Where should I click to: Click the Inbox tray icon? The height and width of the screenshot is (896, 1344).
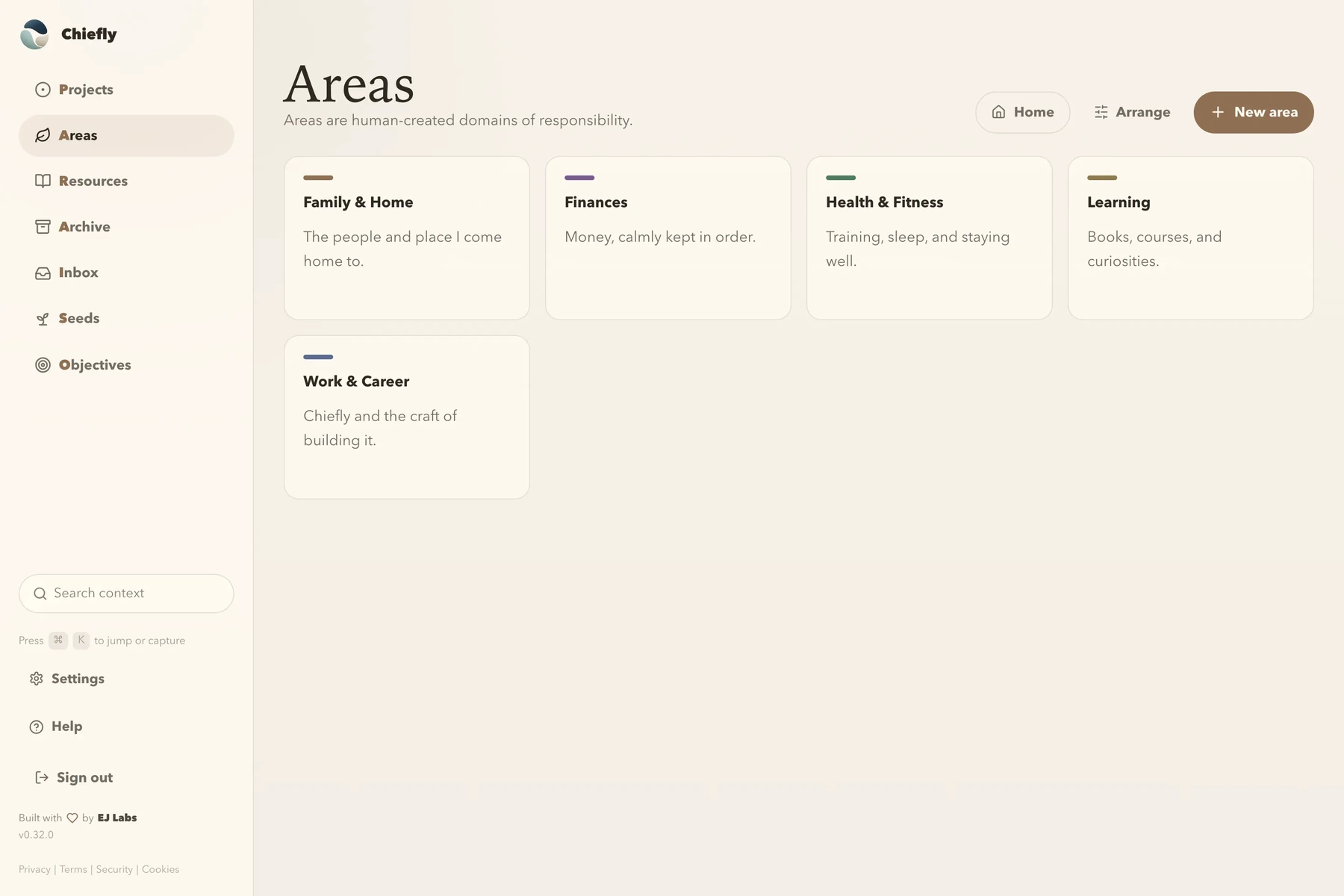[x=43, y=273]
